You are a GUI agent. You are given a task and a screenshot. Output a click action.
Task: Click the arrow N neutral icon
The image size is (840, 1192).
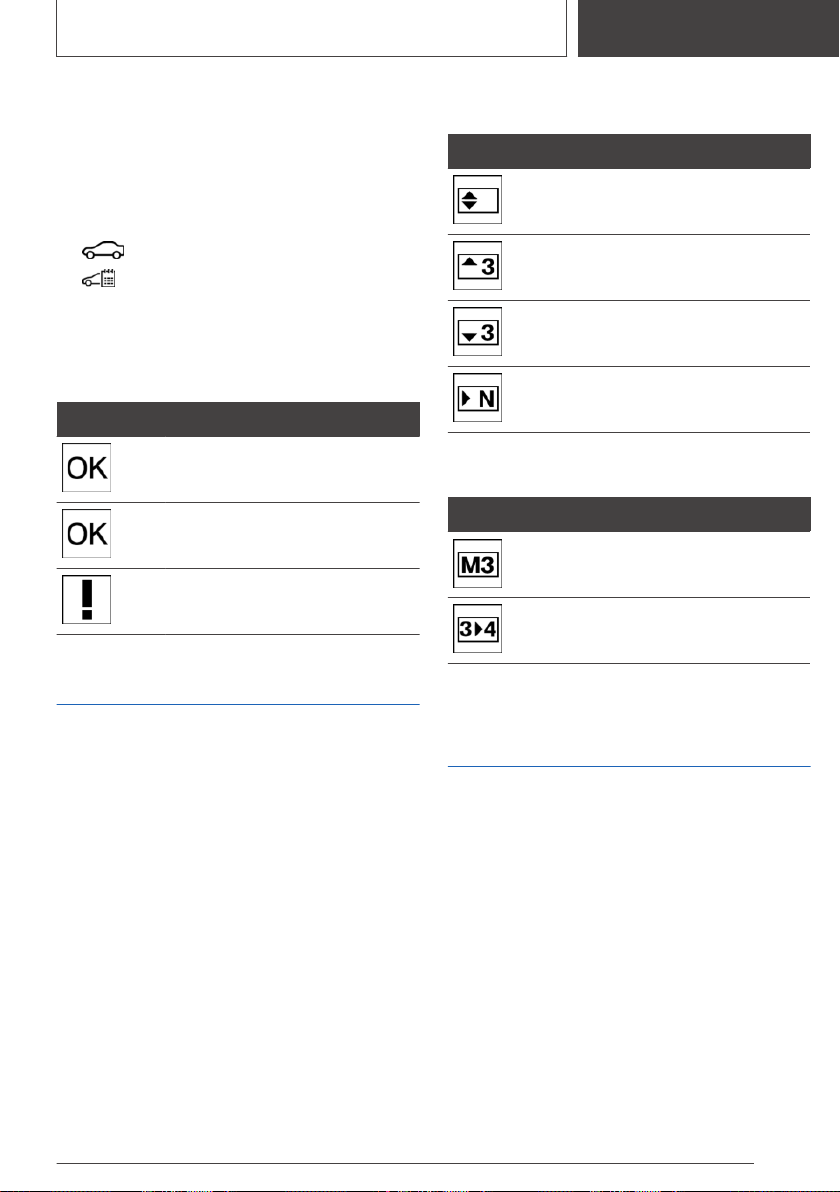pos(477,398)
